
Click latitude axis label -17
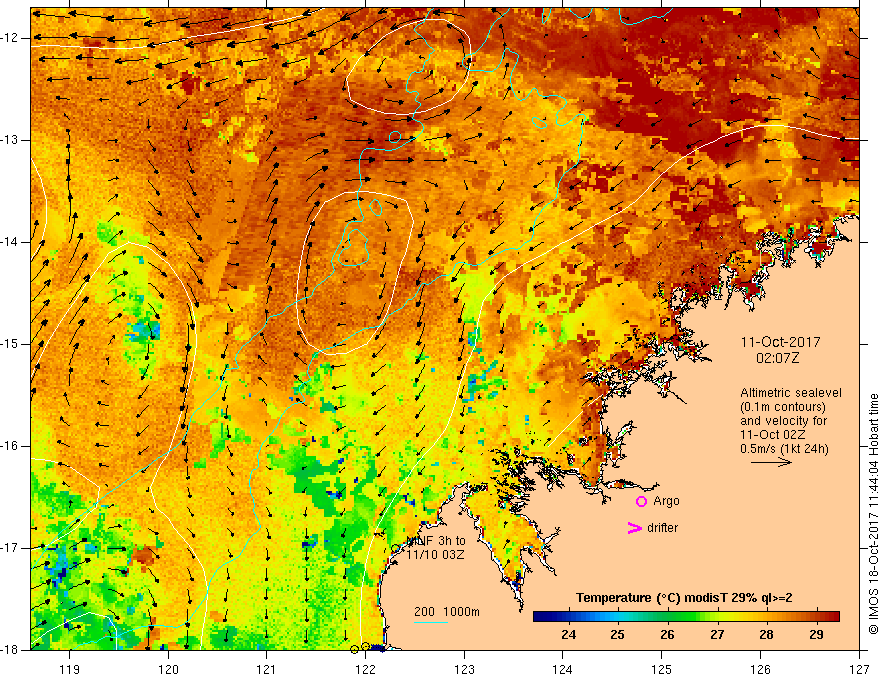click(11, 548)
